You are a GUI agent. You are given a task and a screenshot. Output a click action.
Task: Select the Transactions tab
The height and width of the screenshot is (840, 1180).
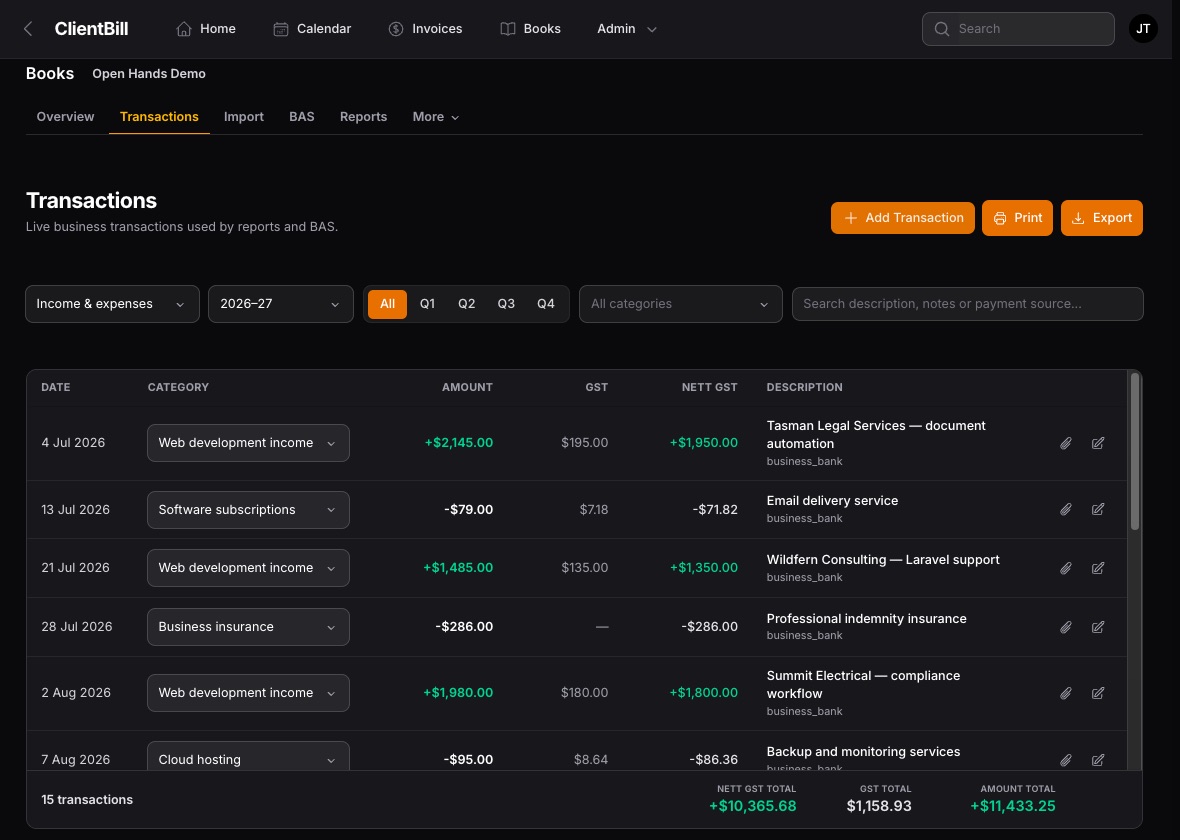coord(159,117)
